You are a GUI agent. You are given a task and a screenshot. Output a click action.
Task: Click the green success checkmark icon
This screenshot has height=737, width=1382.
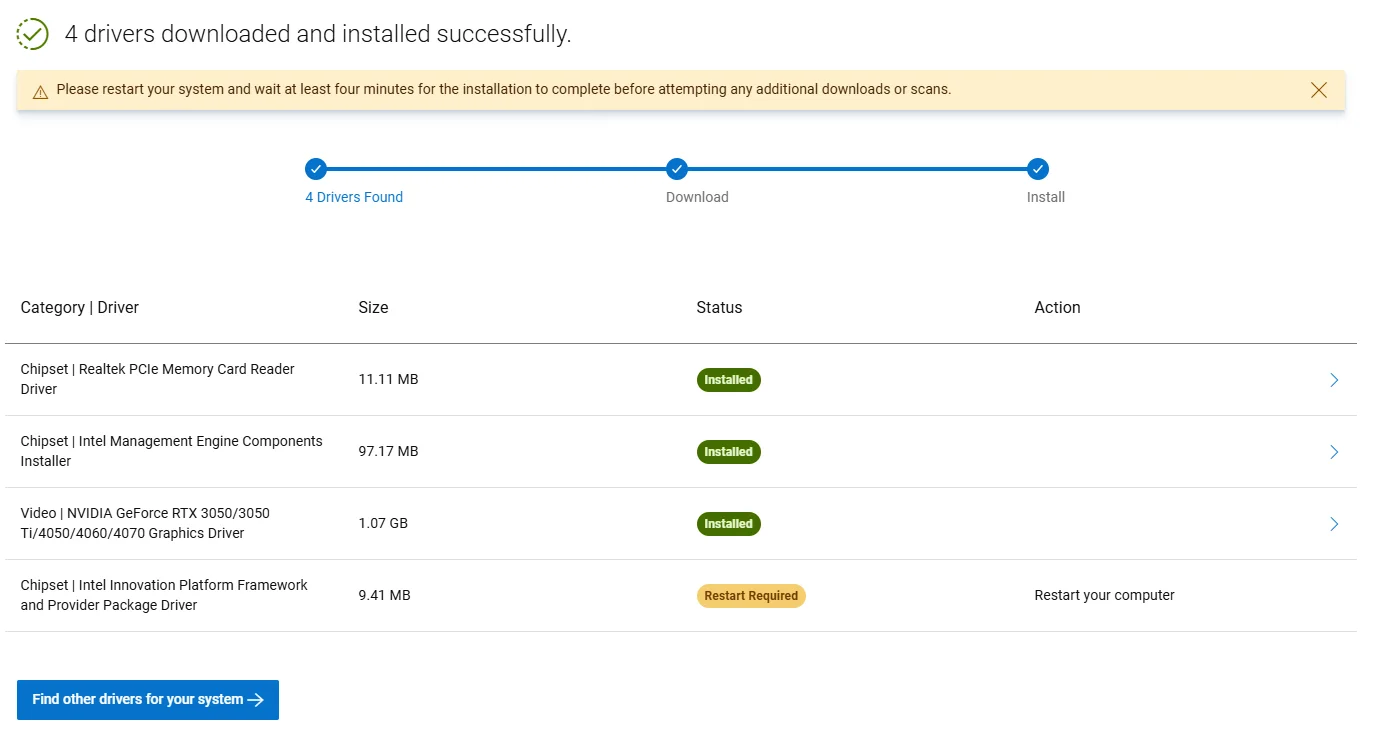pos(32,34)
